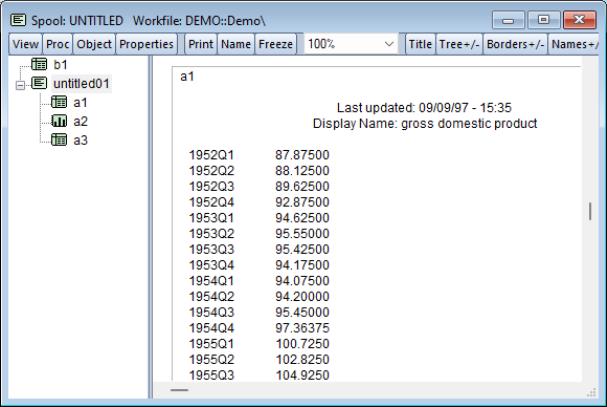Image resolution: width=607 pixels, height=407 pixels.
Task: Open the Proc menu
Action: 59,45
